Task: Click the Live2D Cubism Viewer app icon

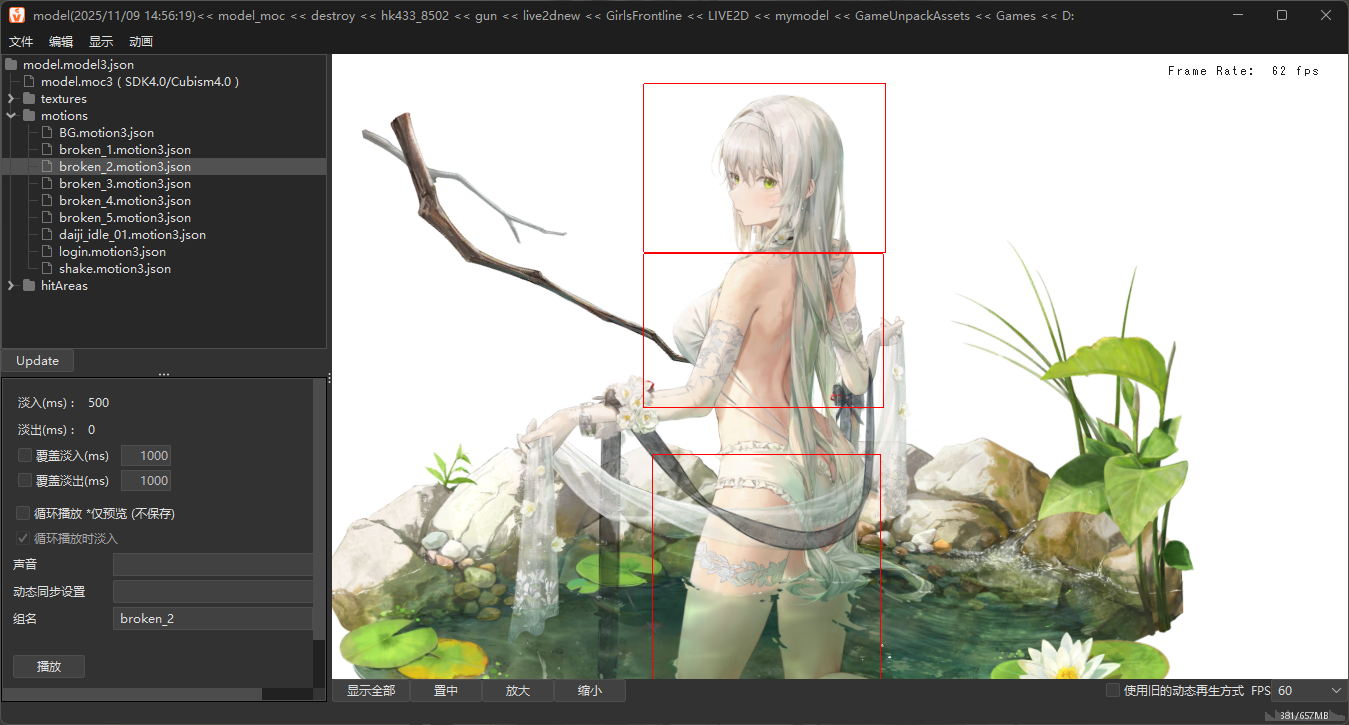Action: coord(17,15)
